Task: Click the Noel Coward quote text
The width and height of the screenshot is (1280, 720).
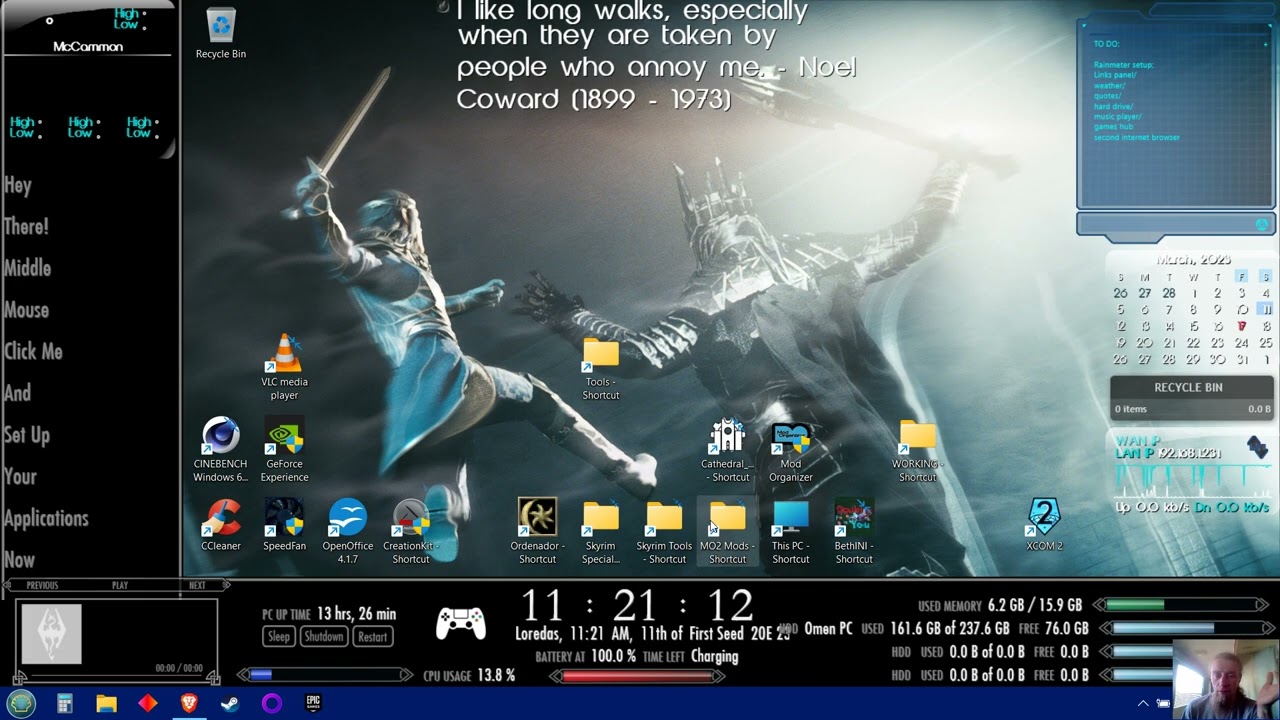Action: [656, 55]
